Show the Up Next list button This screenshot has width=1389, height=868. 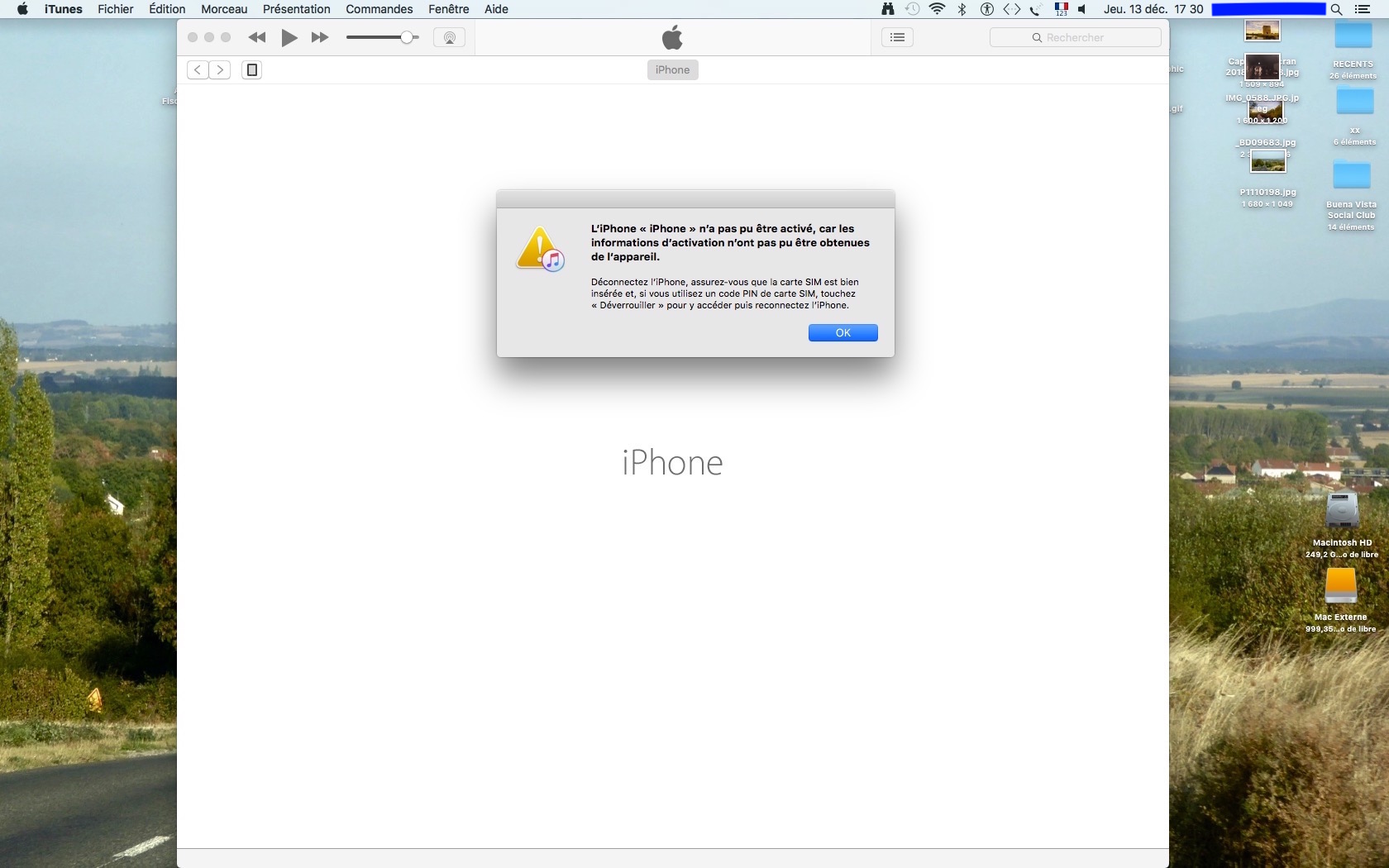tap(897, 37)
